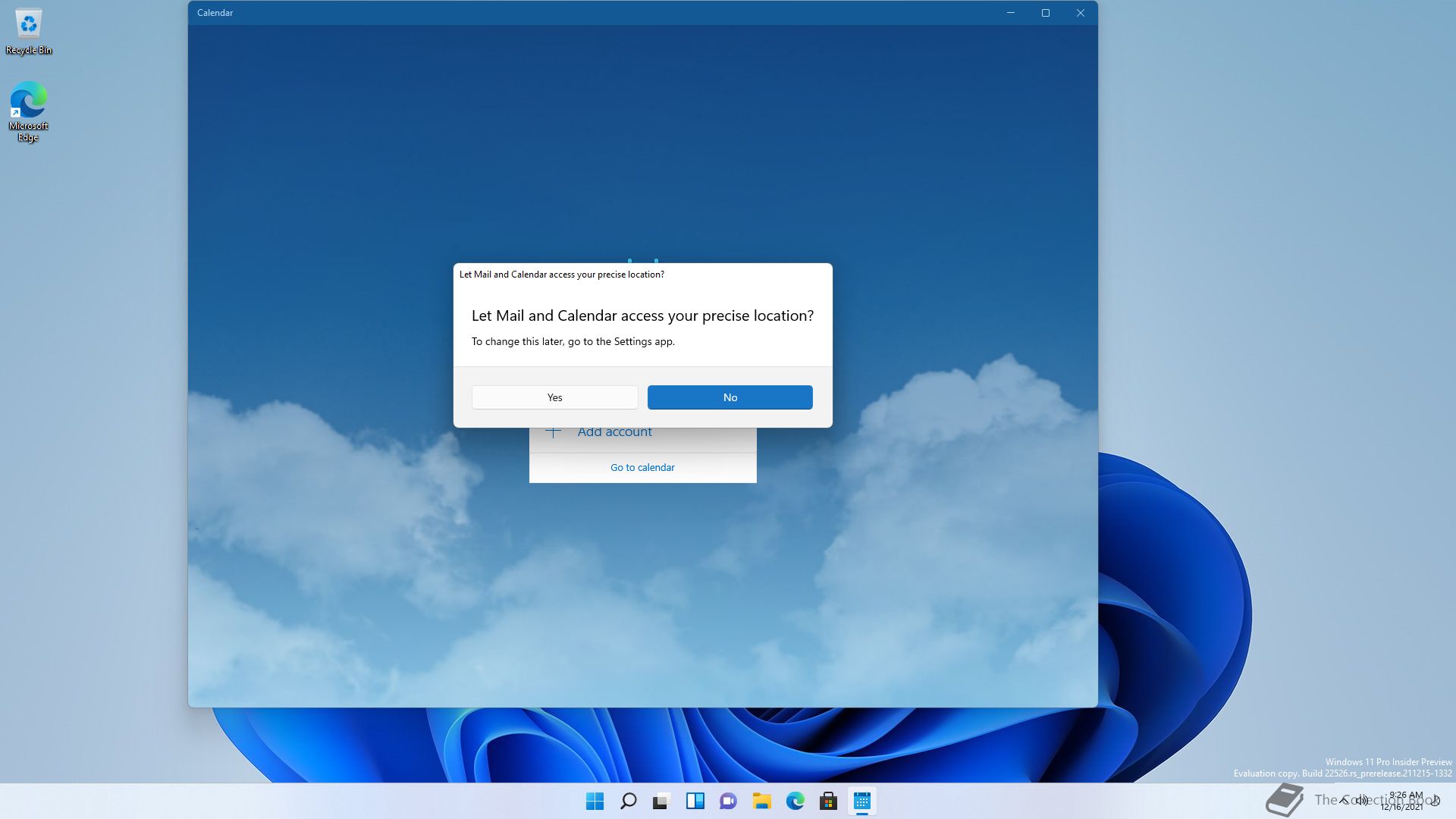Image resolution: width=1456 pixels, height=819 pixels.
Task: Open the volume control in system tray
Action: click(1363, 800)
